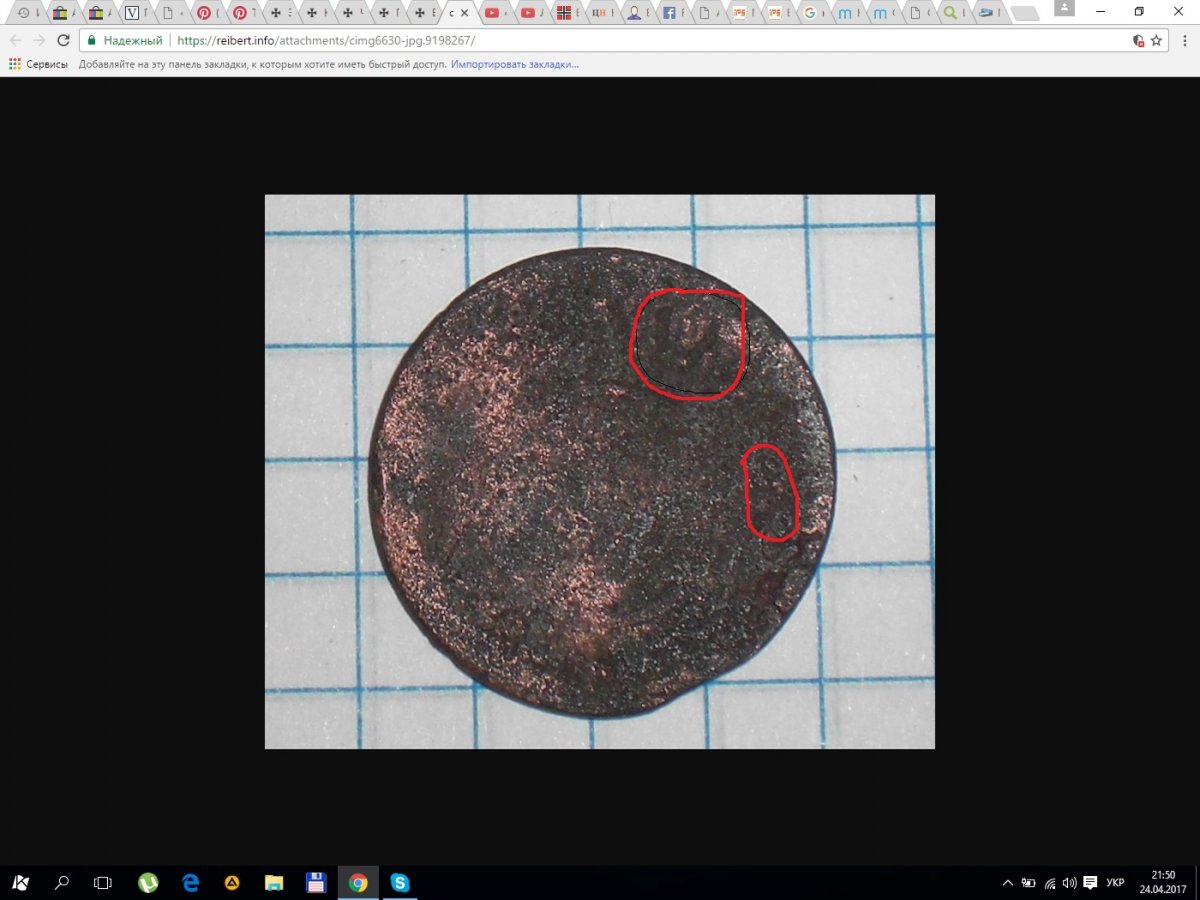Launch Skype from the taskbar

pyautogui.click(x=400, y=882)
